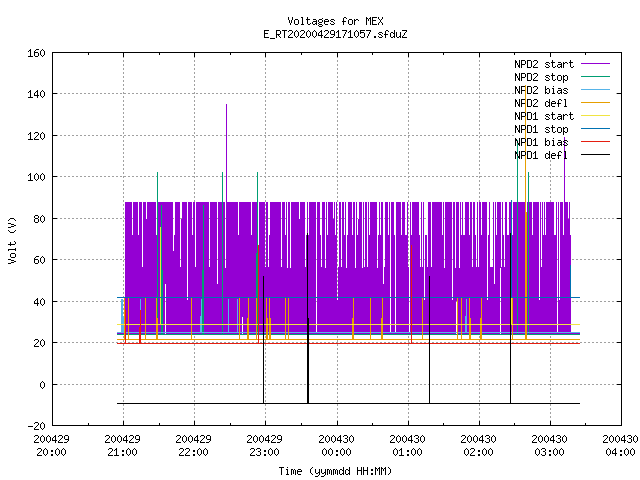Image resolution: width=640 pixels, height=480 pixels.
Task: Click the purple NPD2 start legend line sample
Action: click(596, 64)
